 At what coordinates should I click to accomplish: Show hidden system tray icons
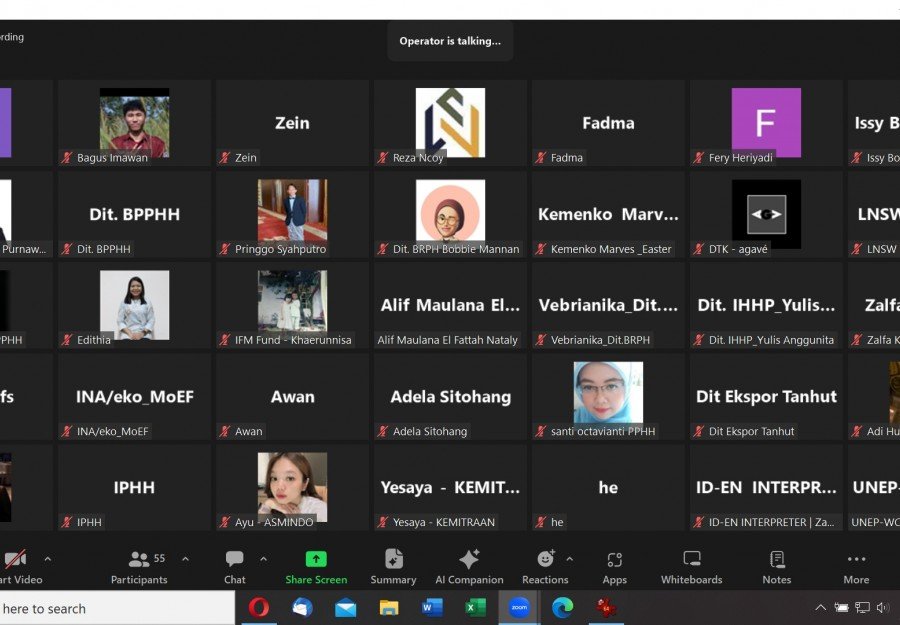point(820,608)
